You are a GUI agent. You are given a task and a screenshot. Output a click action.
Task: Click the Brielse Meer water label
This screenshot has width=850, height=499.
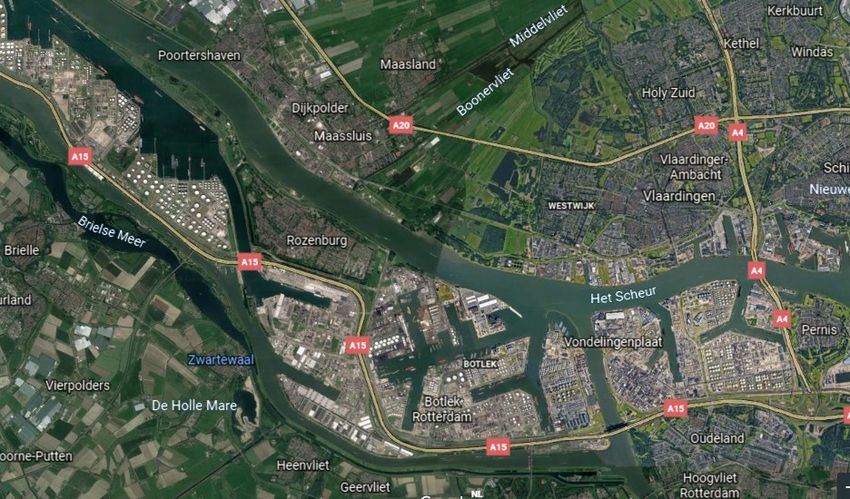pyautogui.click(x=111, y=231)
